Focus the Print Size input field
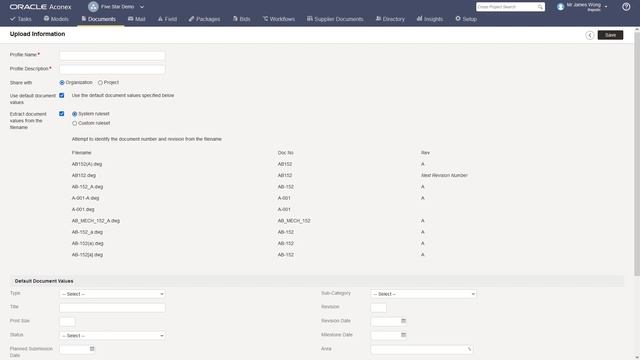The image size is (640, 360). [x=67, y=322]
